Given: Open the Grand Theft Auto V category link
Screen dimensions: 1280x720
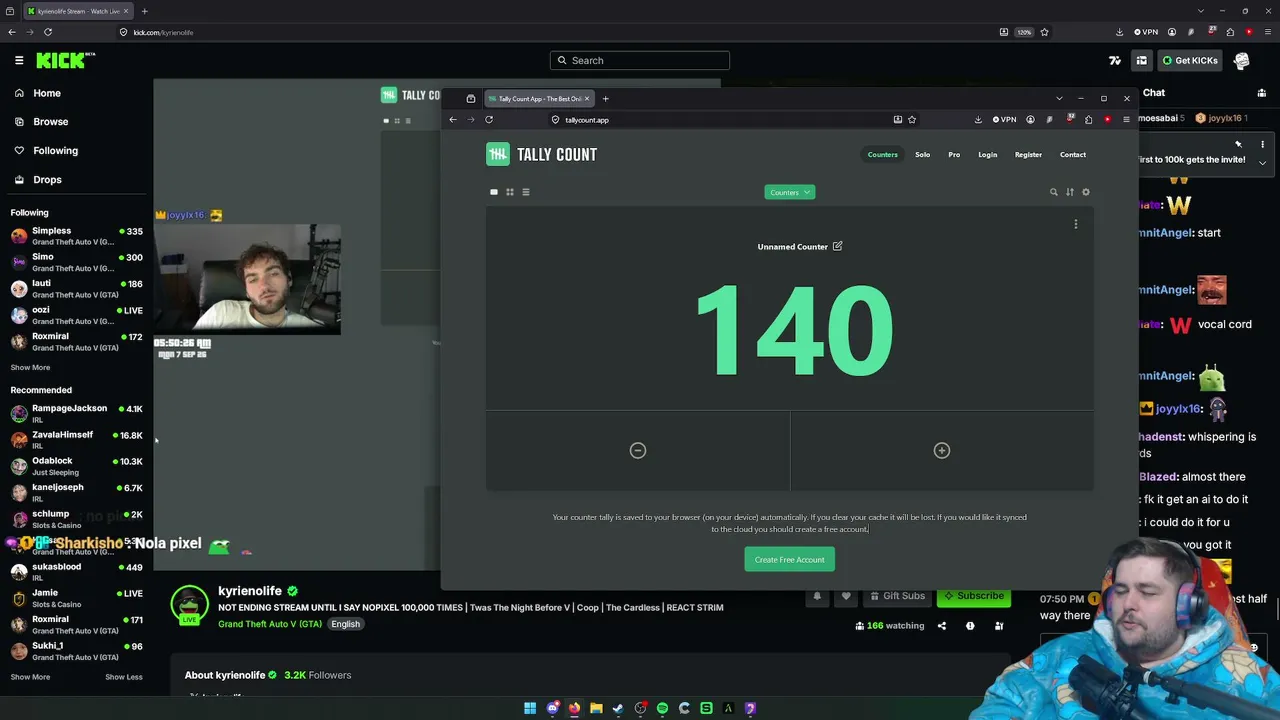Looking at the screenshot, I should pyautogui.click(x=270, y=624).
